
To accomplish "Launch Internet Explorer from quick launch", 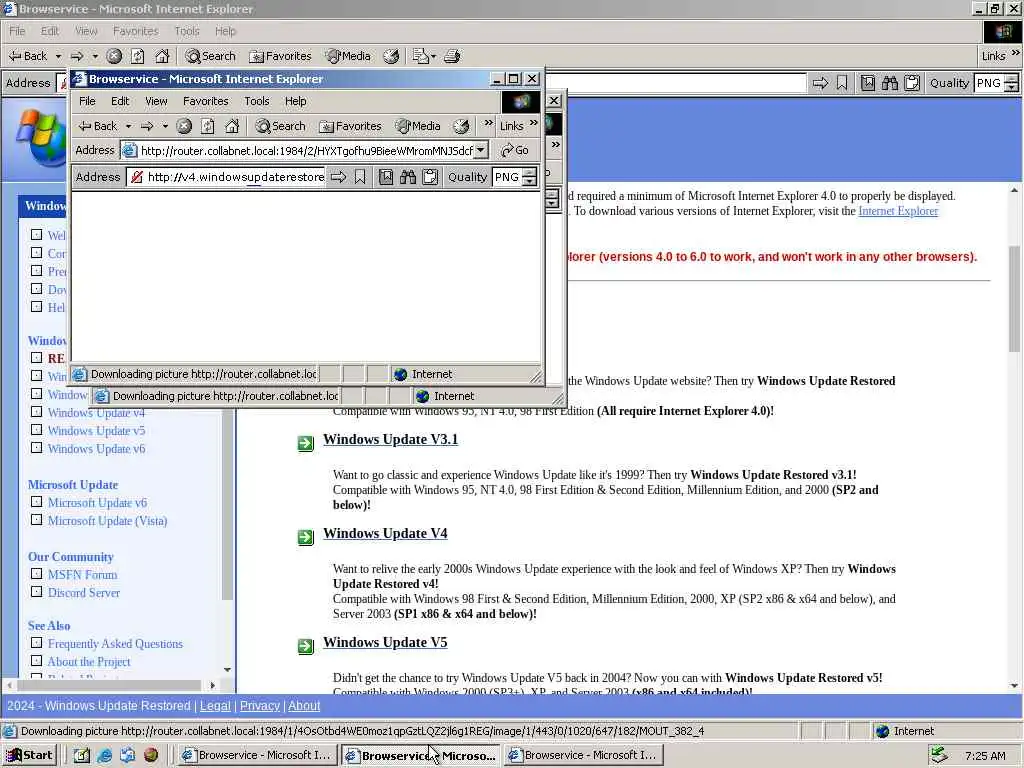I will click(104, 756).
